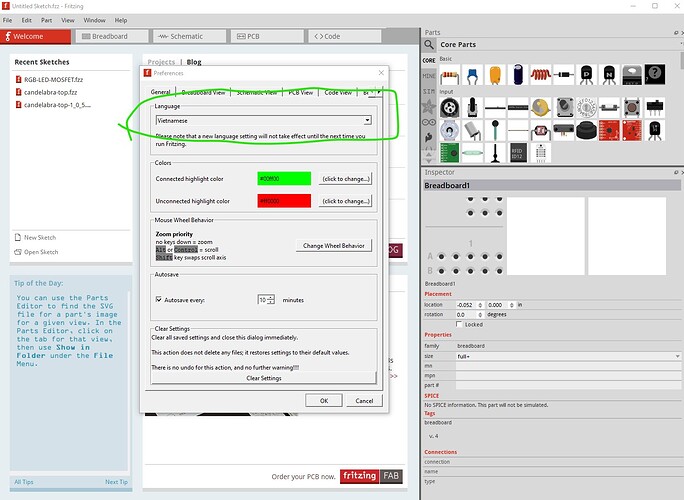Select the mystery part question mark icon
The image size is (684, 500).
(654, 75)
